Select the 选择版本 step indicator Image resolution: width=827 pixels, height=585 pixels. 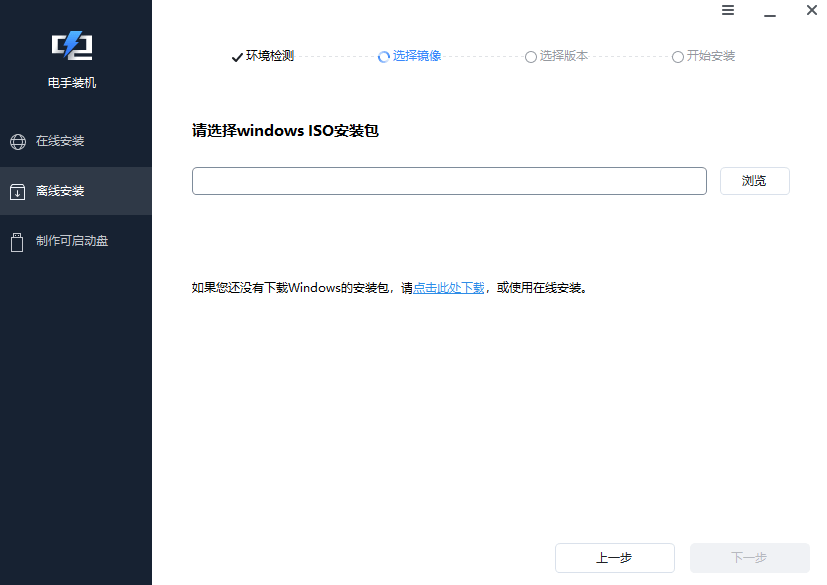[556, 56]
